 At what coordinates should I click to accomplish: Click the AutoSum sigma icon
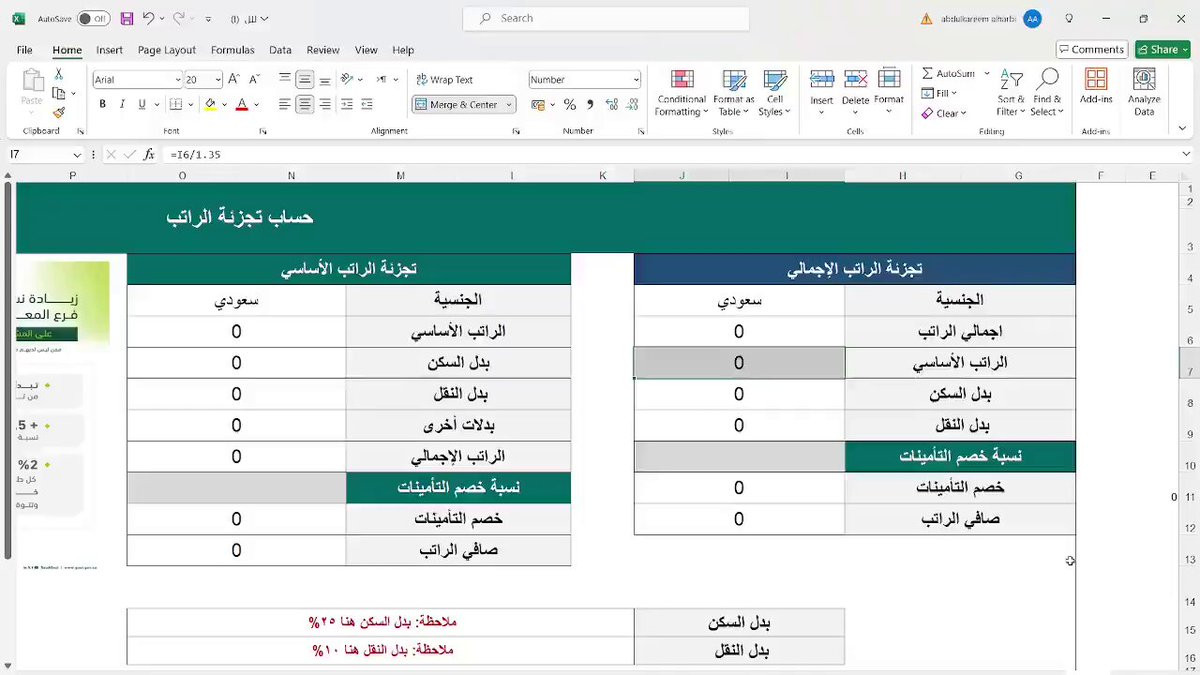coord(928,73)
